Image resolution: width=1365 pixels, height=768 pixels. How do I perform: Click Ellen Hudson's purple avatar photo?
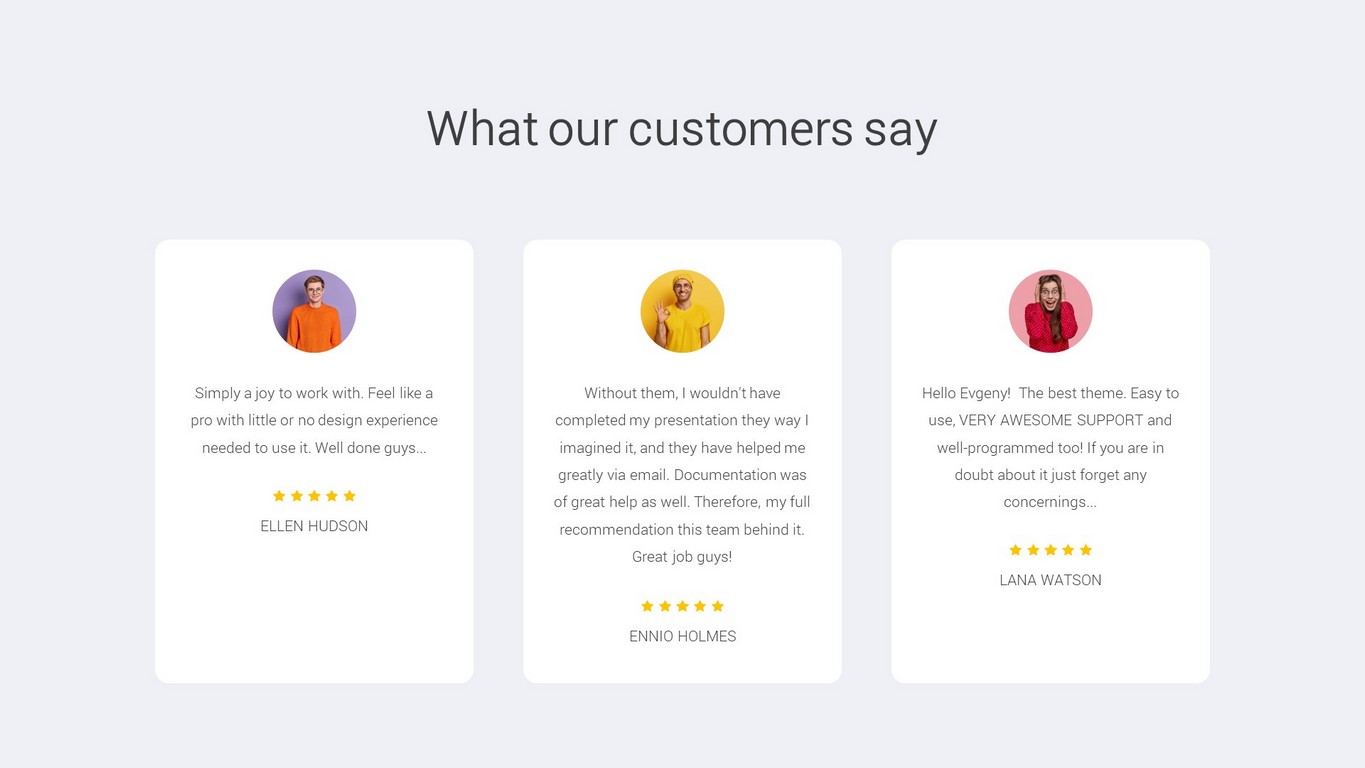coord(314,311)
